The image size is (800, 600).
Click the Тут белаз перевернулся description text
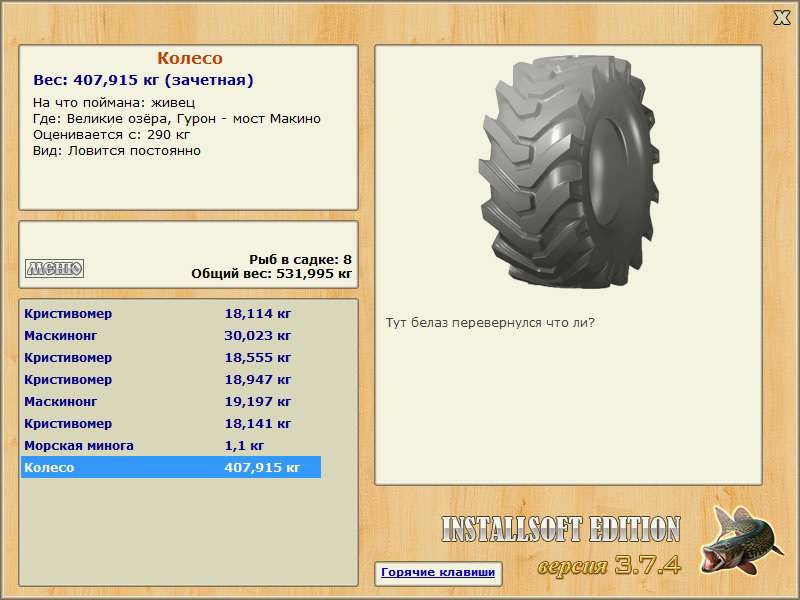coord(490,323)
